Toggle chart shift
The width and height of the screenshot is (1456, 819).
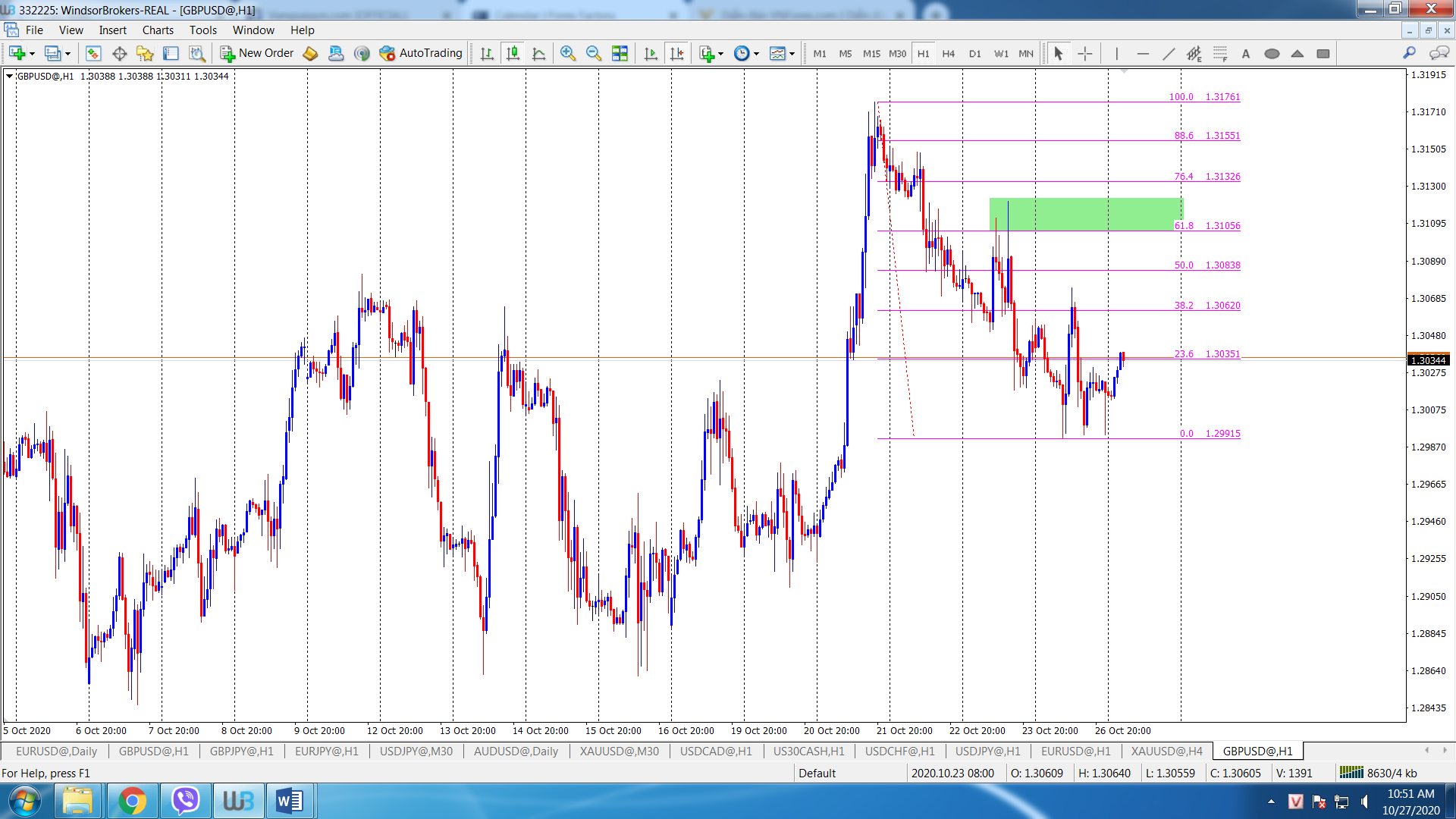click(676, 53)
